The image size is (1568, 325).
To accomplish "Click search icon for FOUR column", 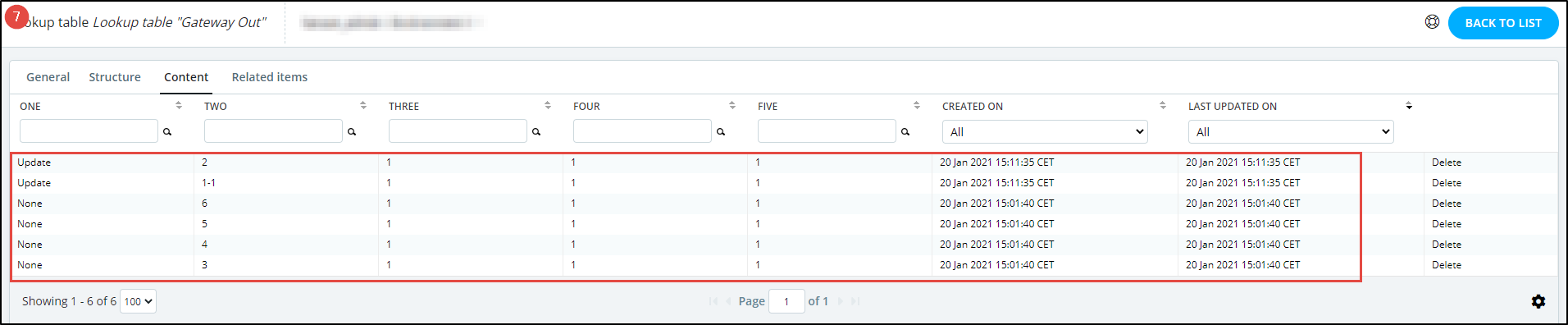I will point(721,131).
